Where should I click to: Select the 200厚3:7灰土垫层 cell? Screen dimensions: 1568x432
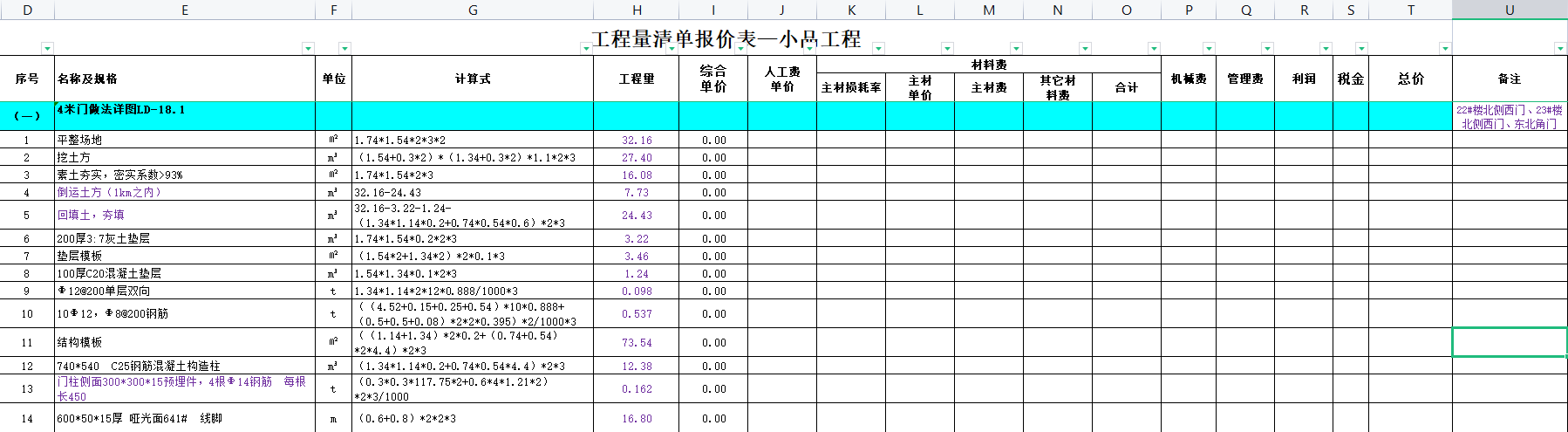(x=185, y=238)
